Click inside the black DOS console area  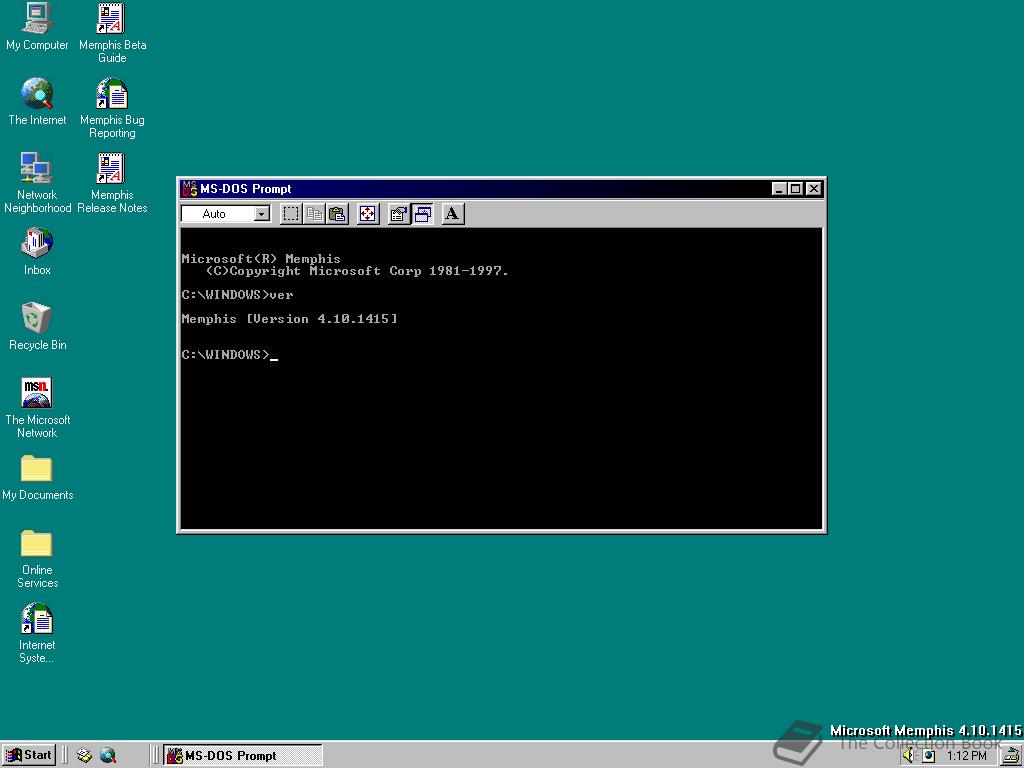point(501,378)
